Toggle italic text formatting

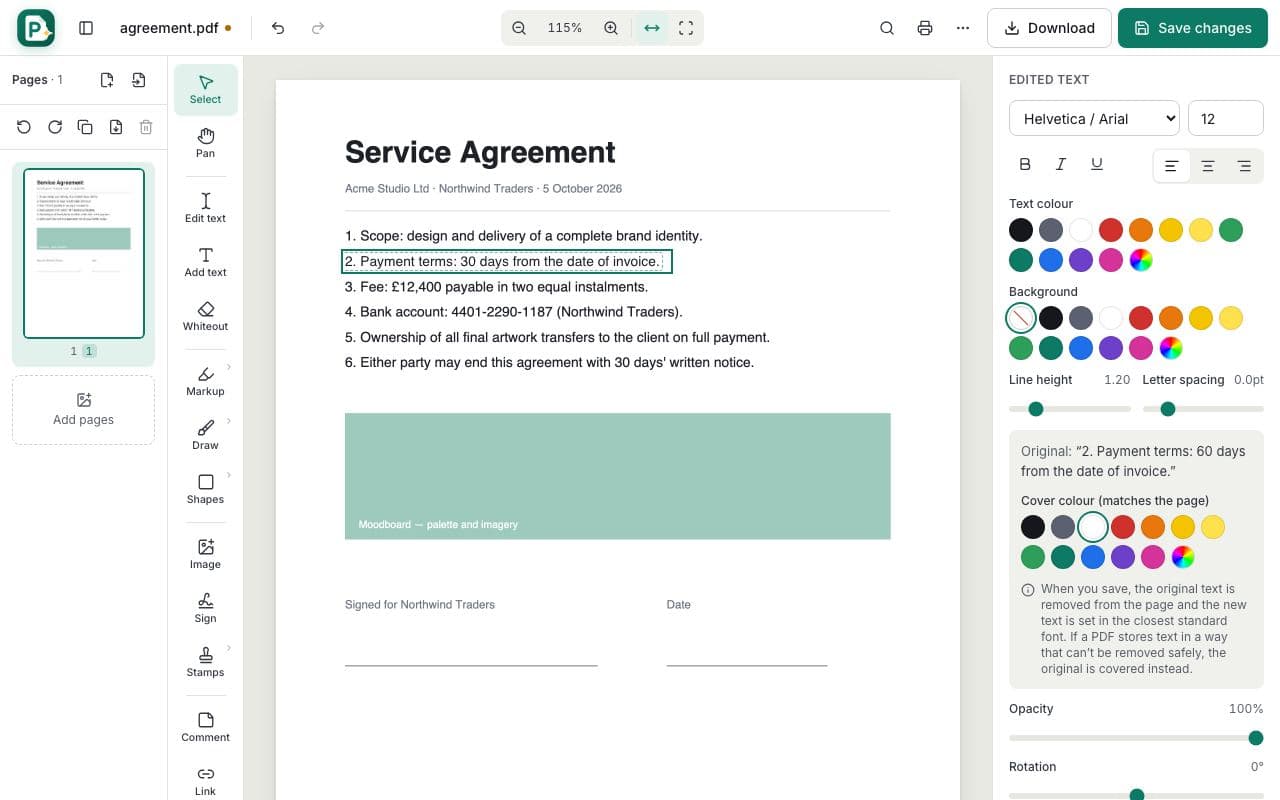point(1061,165)
